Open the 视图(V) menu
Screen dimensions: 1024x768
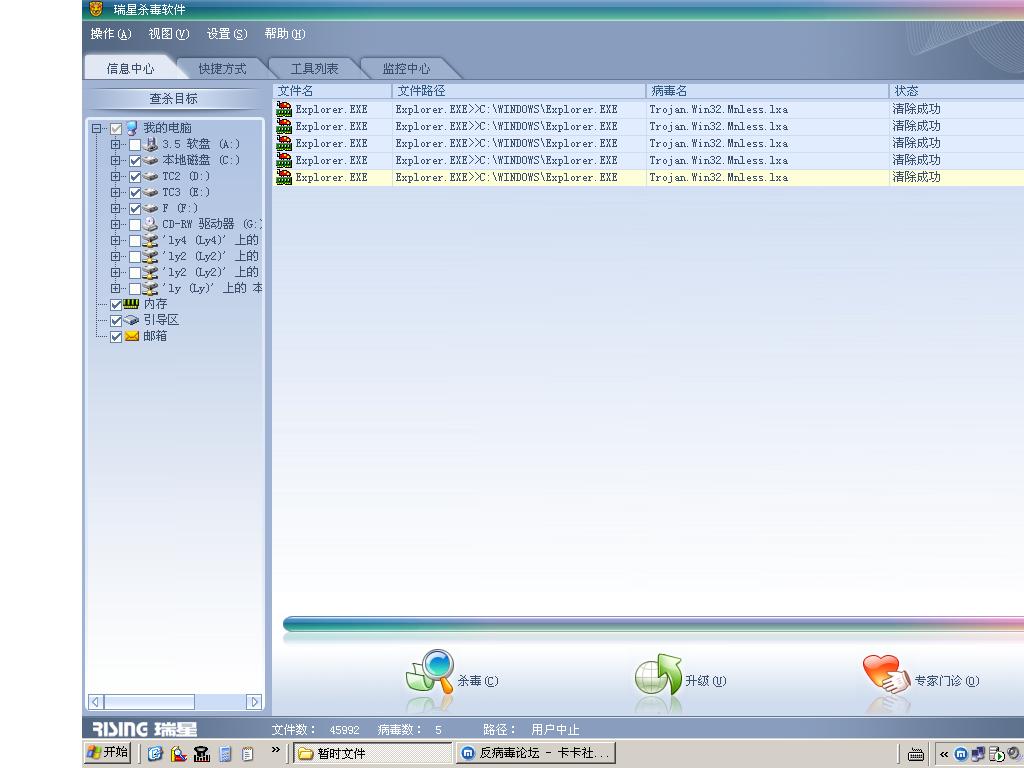click(x=168, y=34)
